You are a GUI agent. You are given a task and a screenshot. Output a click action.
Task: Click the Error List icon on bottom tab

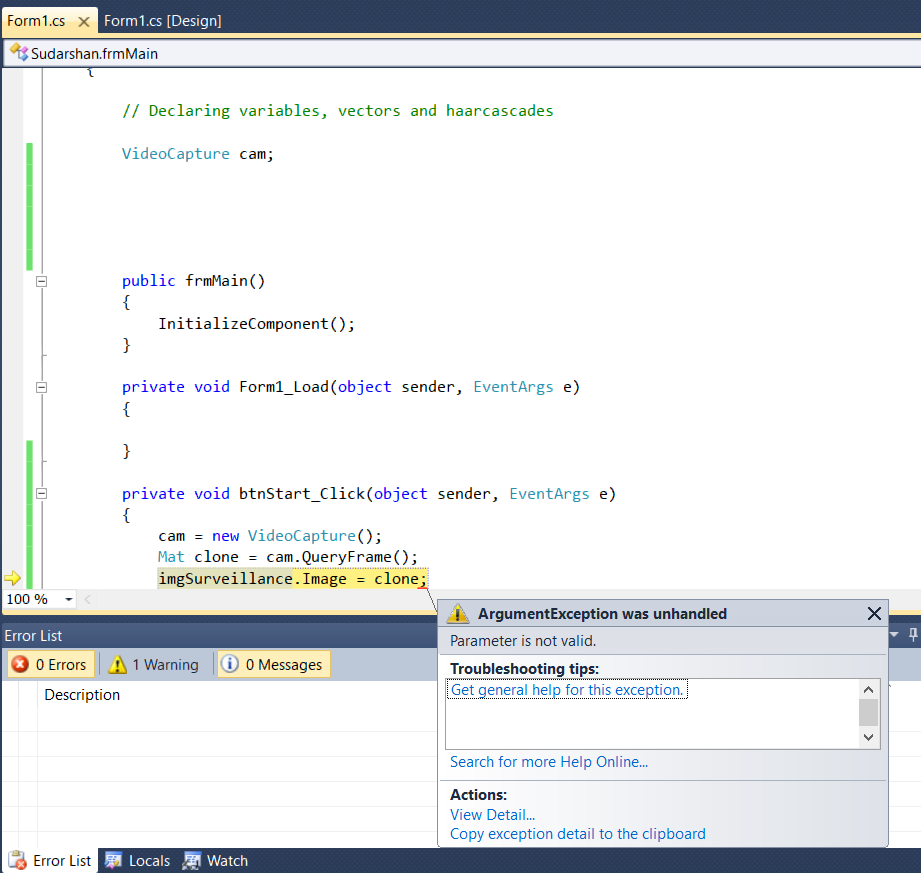pyautogui.click(x=17, y=860)
